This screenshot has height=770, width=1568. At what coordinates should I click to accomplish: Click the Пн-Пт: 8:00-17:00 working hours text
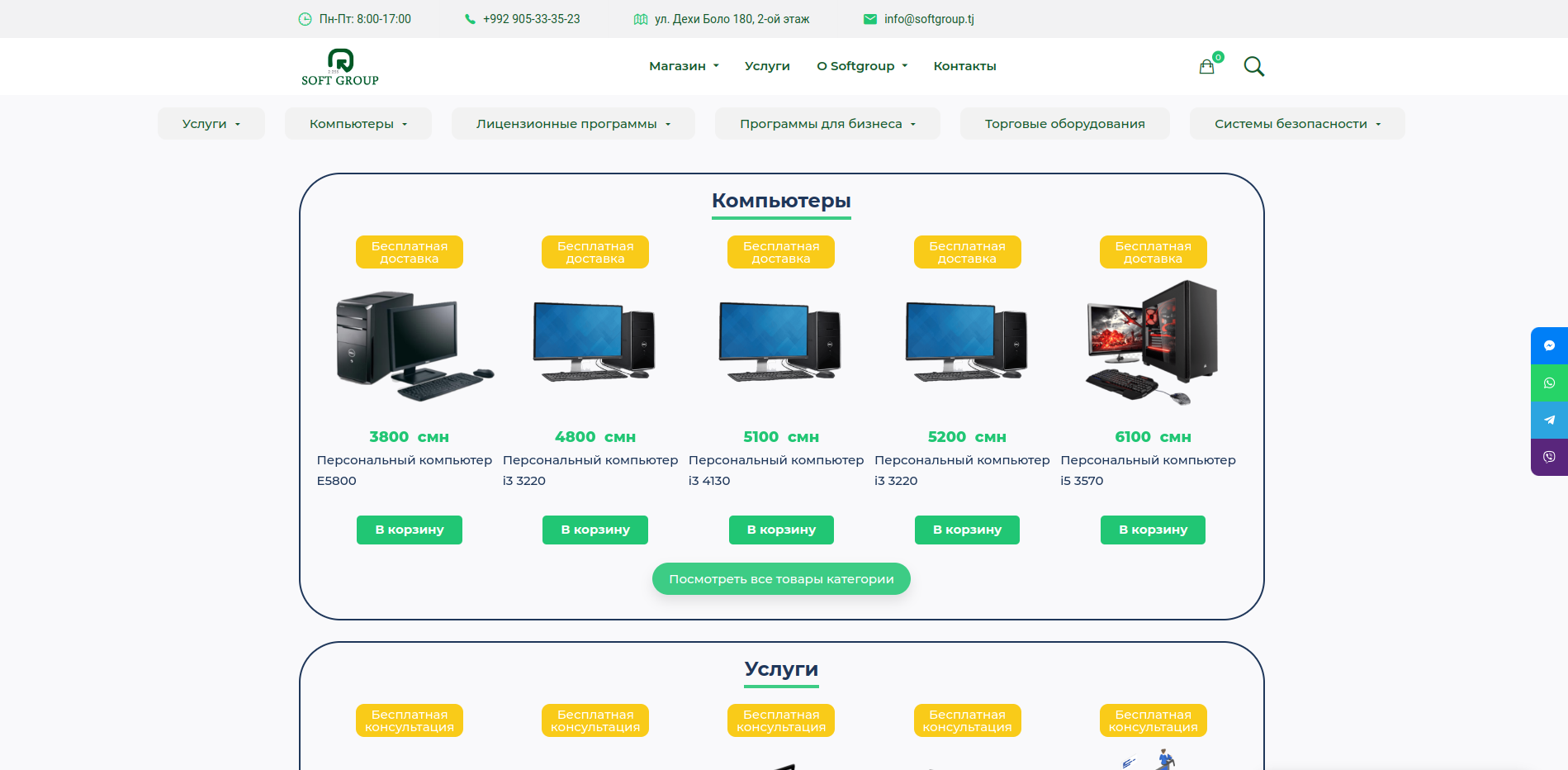point(365,19)
